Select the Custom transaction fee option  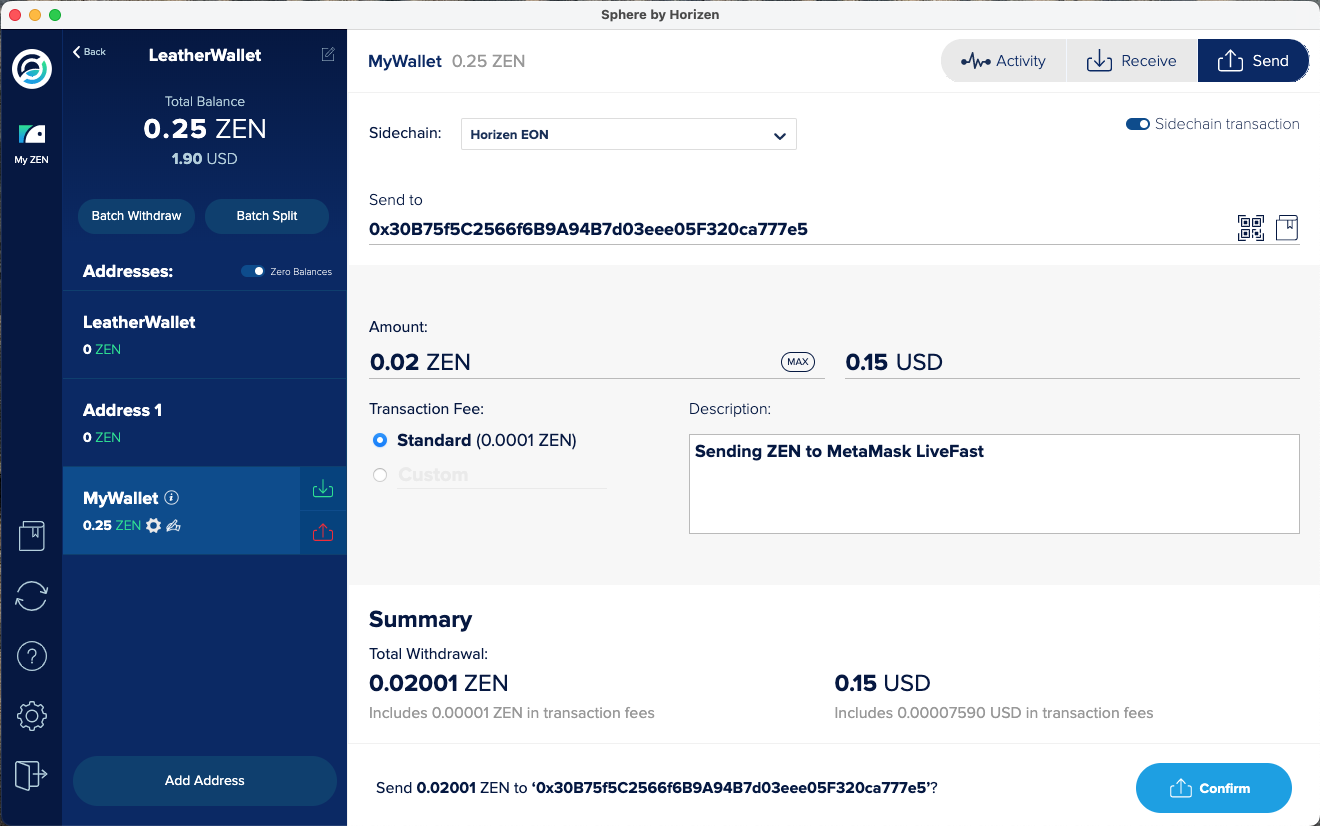point(380,475)
